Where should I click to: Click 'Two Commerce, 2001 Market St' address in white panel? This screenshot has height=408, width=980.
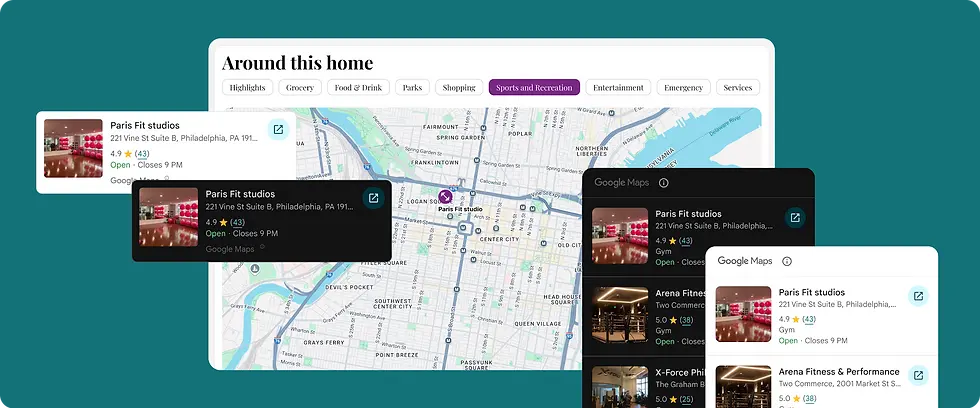click(840, 384)
